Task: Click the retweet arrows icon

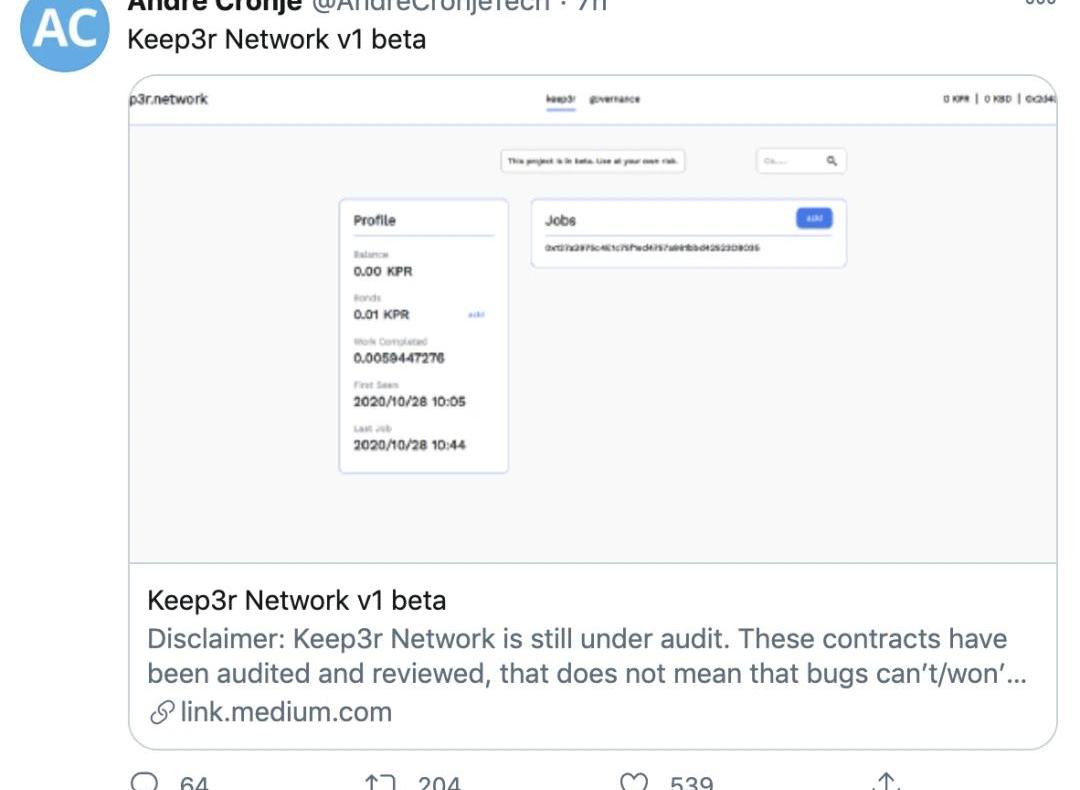Action: (381, 782)
